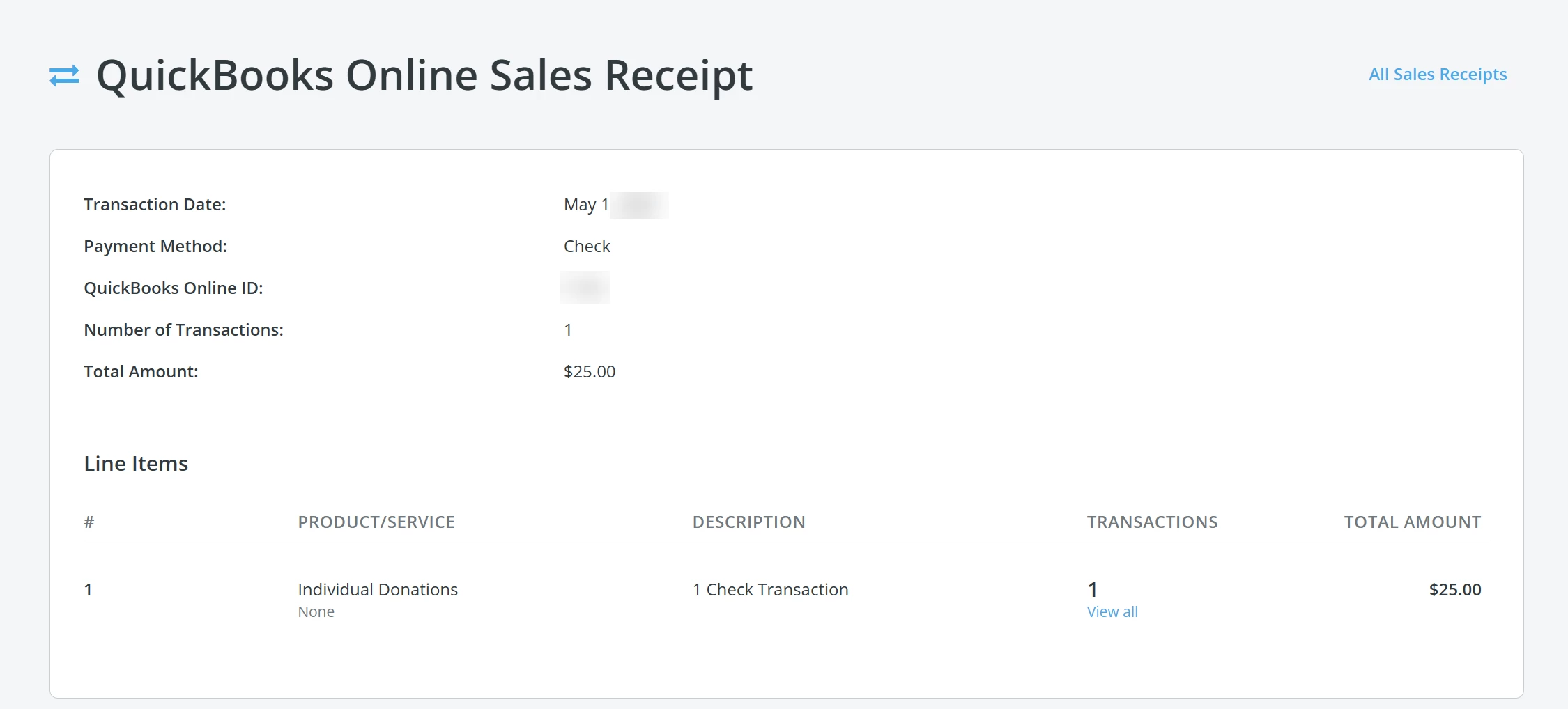The width and height of the screenshot is (1568, 709).
Task: Select the Number of Transactions value 1
Action: tap(568, 329)
